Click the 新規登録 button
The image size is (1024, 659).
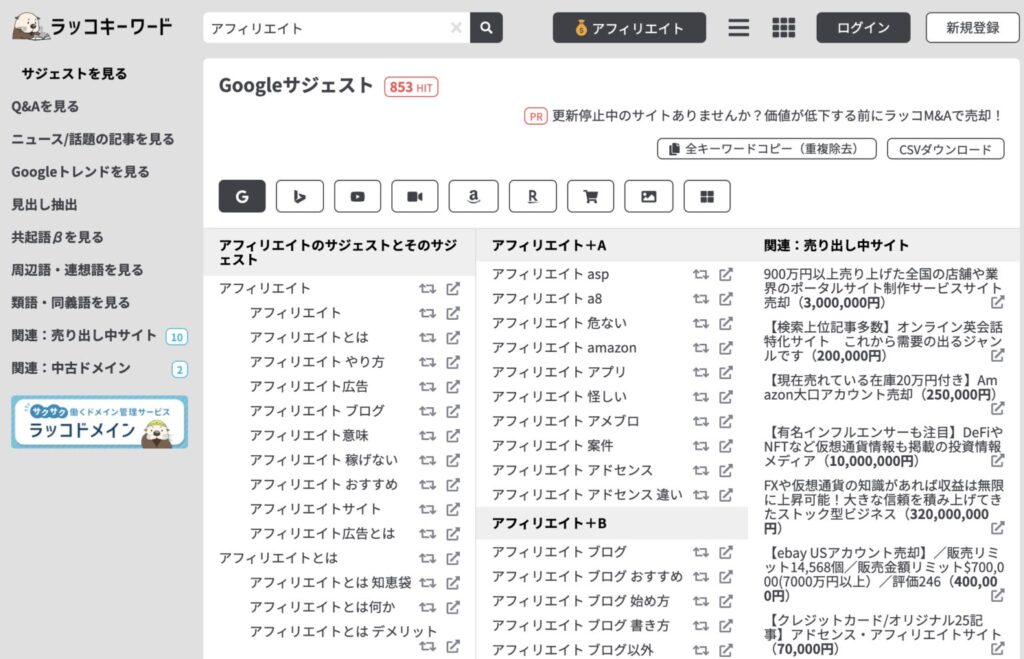[x=972, y=27]
